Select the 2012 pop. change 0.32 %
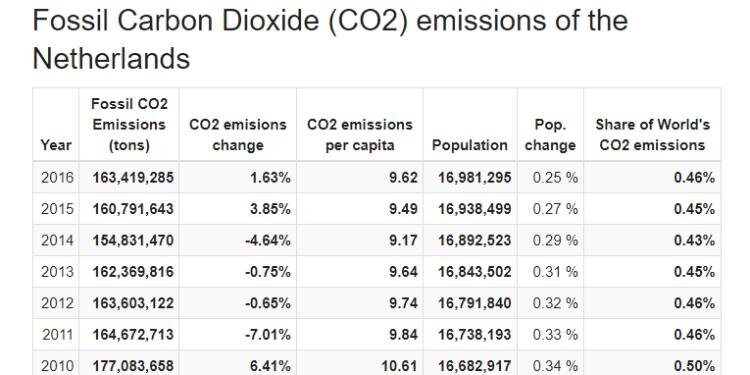Viewport: 750px width, 375px height. 555,303
